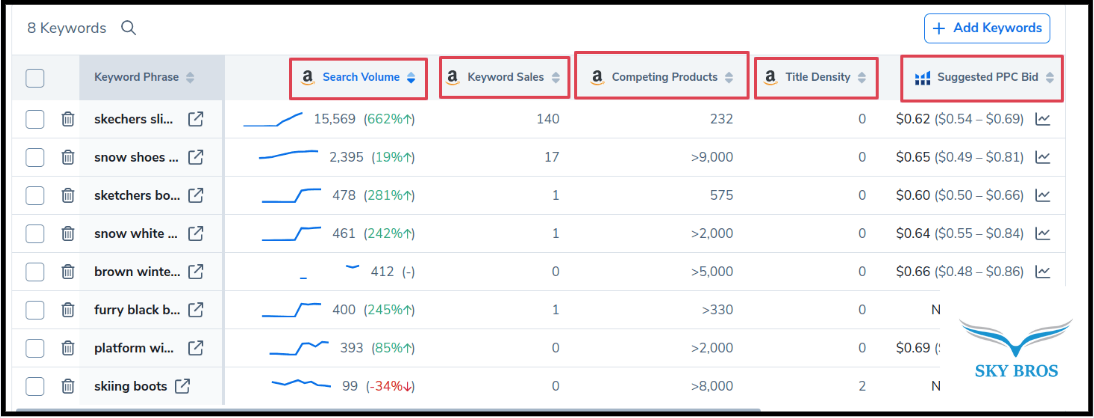Check the box for skechers sli... row
Image resolution: width=1094 pixels, height=418 pixels.
click(35, 119)
